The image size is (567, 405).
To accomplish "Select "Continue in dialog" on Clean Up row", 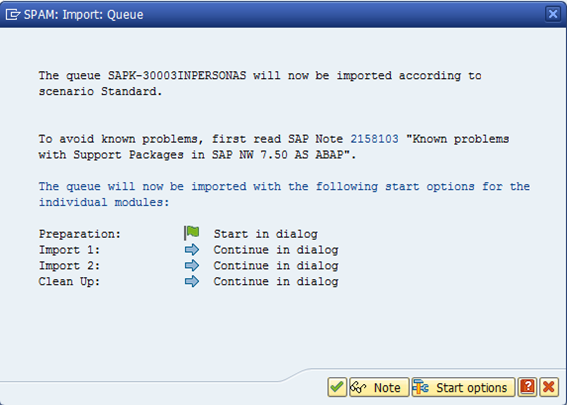I will pos(276,282).
